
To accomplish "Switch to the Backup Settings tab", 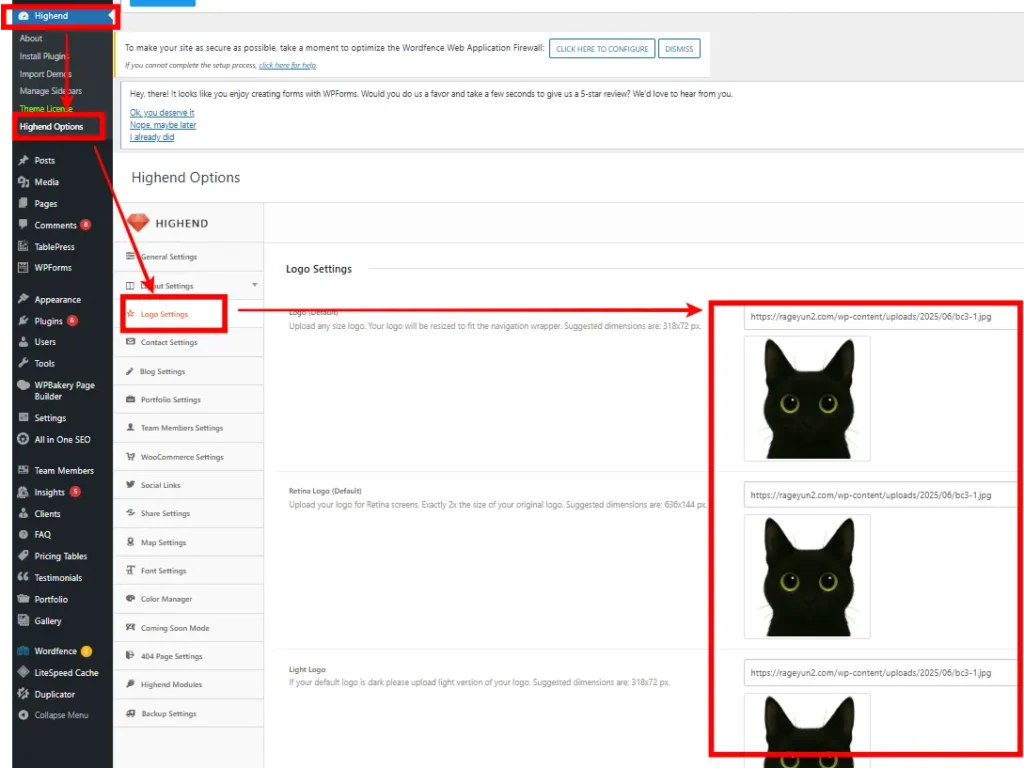I will (189, 713).
